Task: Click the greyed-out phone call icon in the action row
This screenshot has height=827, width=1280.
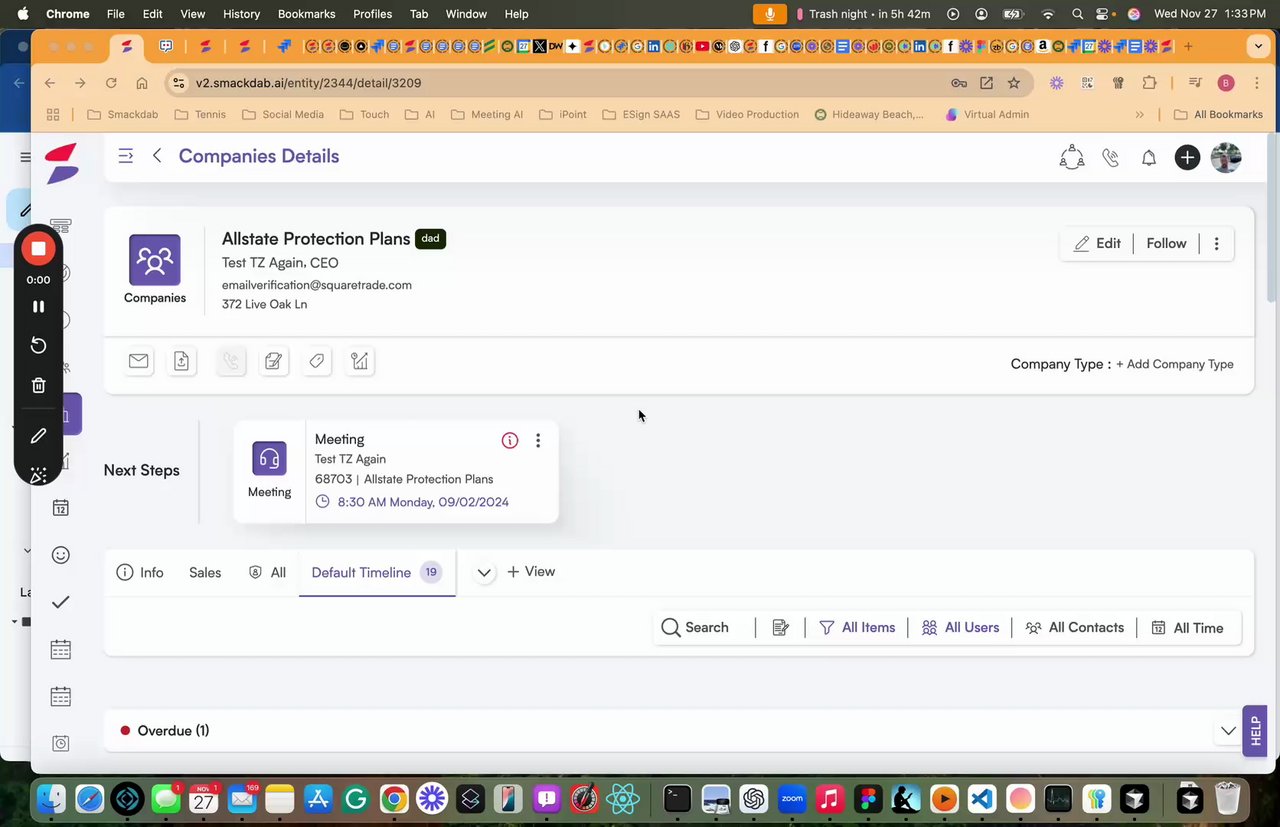Action: 231,361
